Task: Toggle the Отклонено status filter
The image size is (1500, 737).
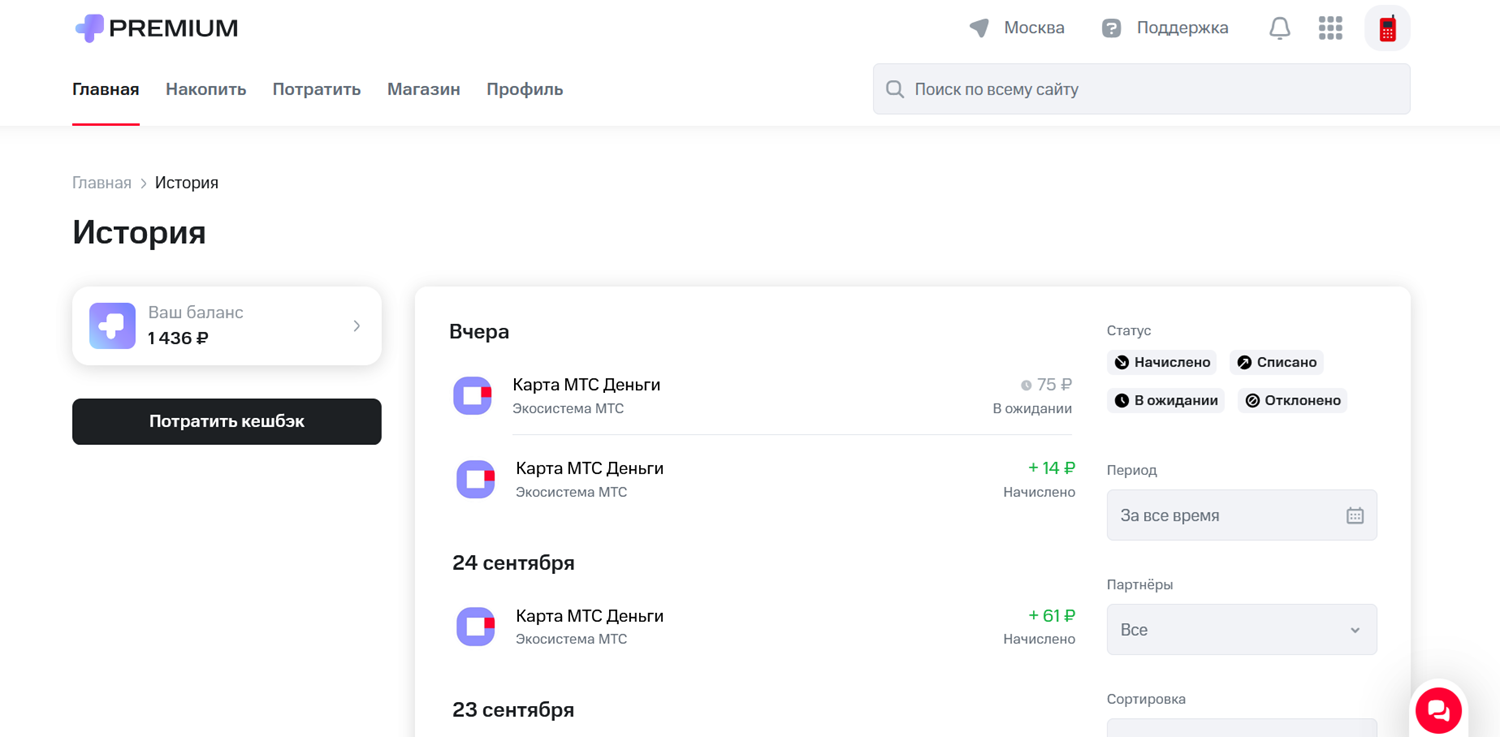Action: (x=1292, y=400)
